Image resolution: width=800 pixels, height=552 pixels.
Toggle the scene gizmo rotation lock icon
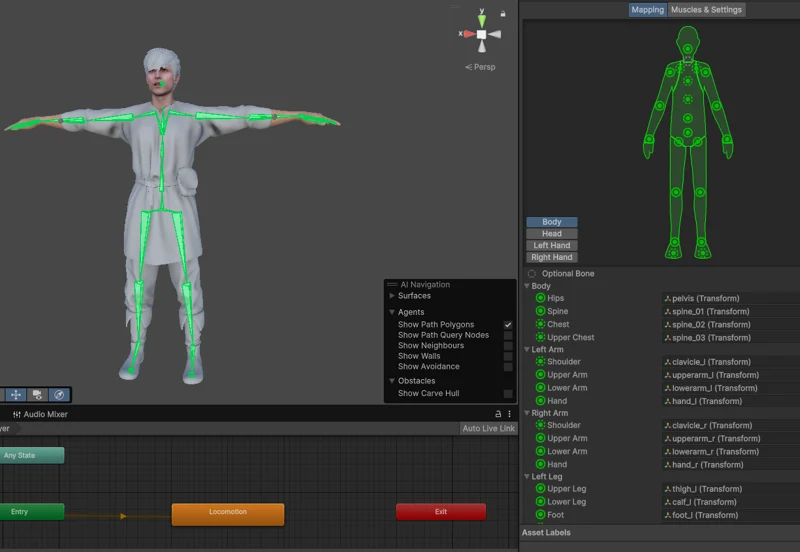pyautogui.click(x=503, y=14)
